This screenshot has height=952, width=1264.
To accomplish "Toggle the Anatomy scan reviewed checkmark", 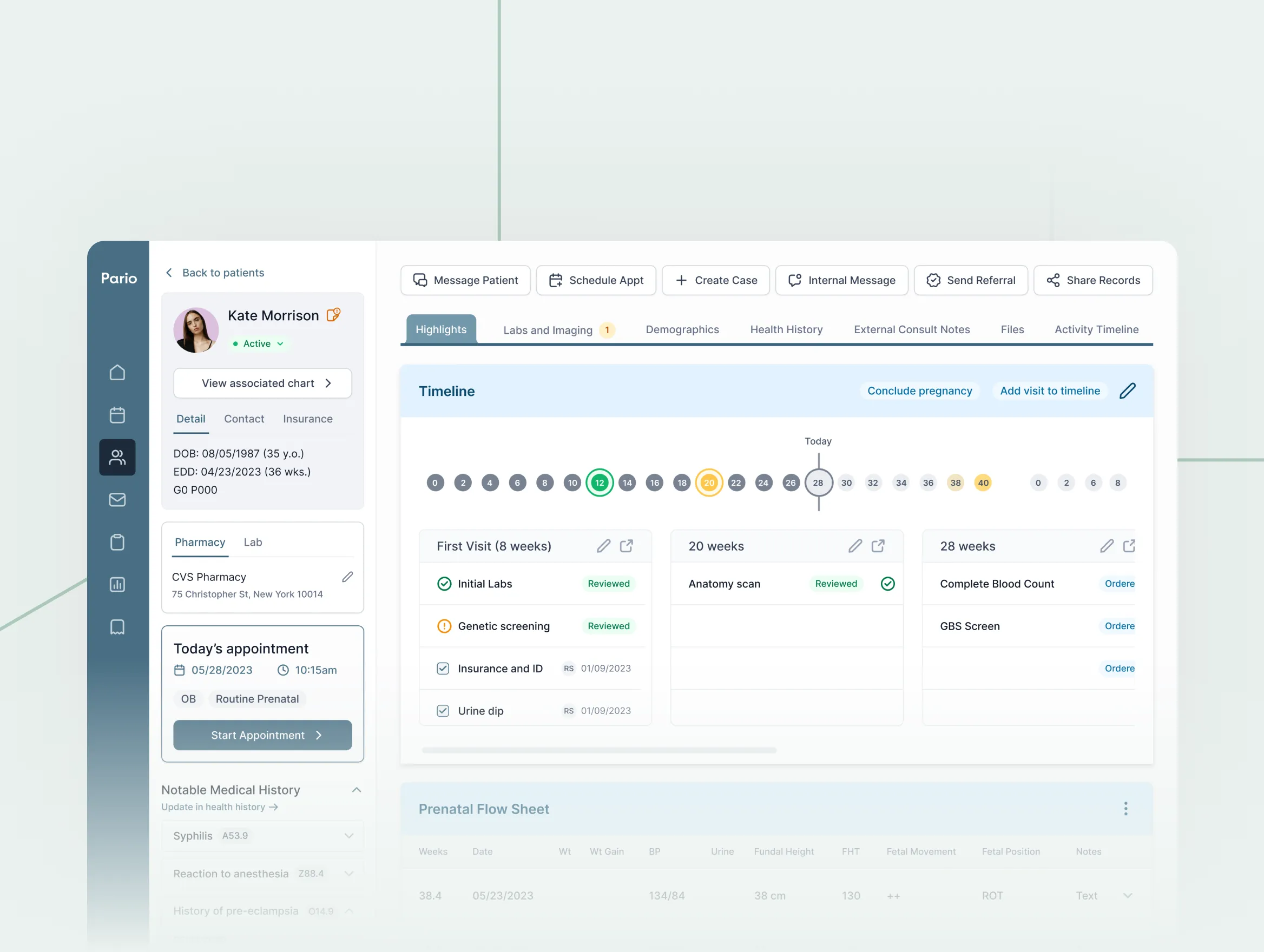I will (x=888, y=584).
